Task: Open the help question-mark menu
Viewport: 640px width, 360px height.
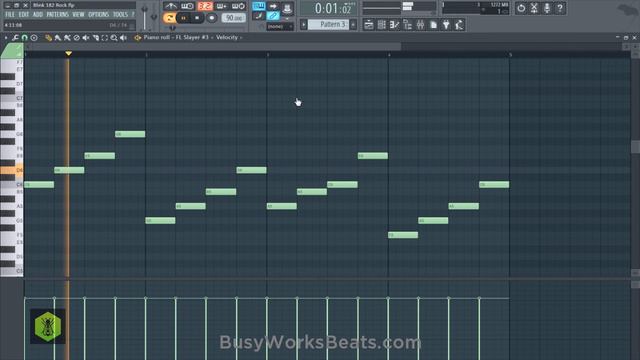Action: pos(133,15)
